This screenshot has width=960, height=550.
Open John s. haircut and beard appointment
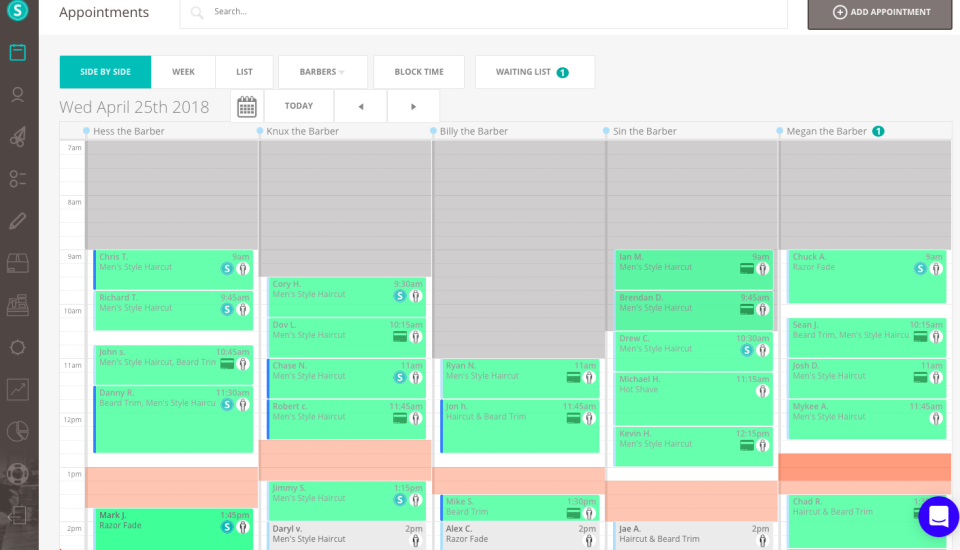point(173,365)
